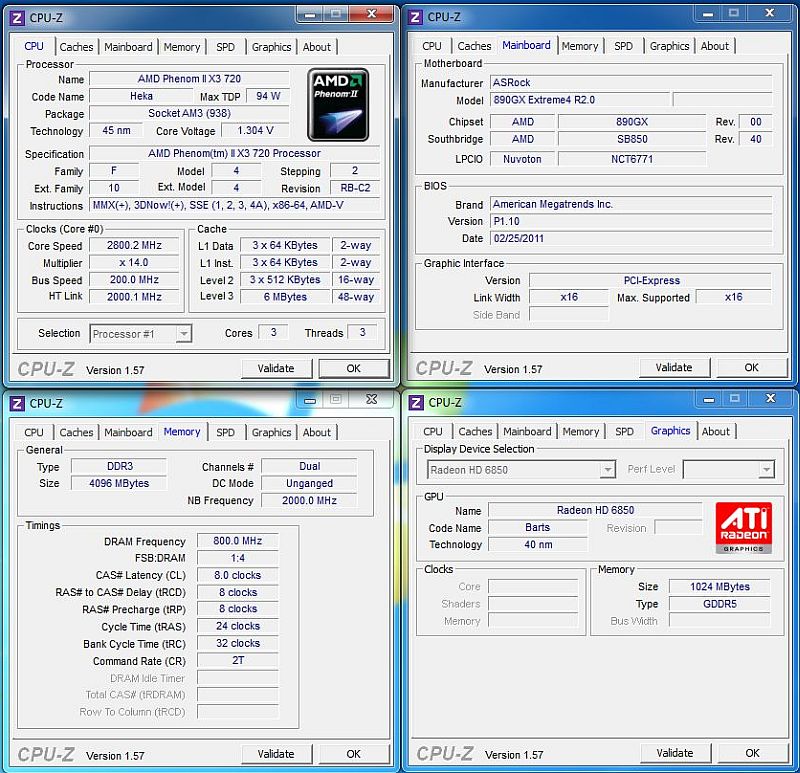Switch to Mainboard tab in the CPU window
Viewport: 800px width, 773px height.
(128, 47)
